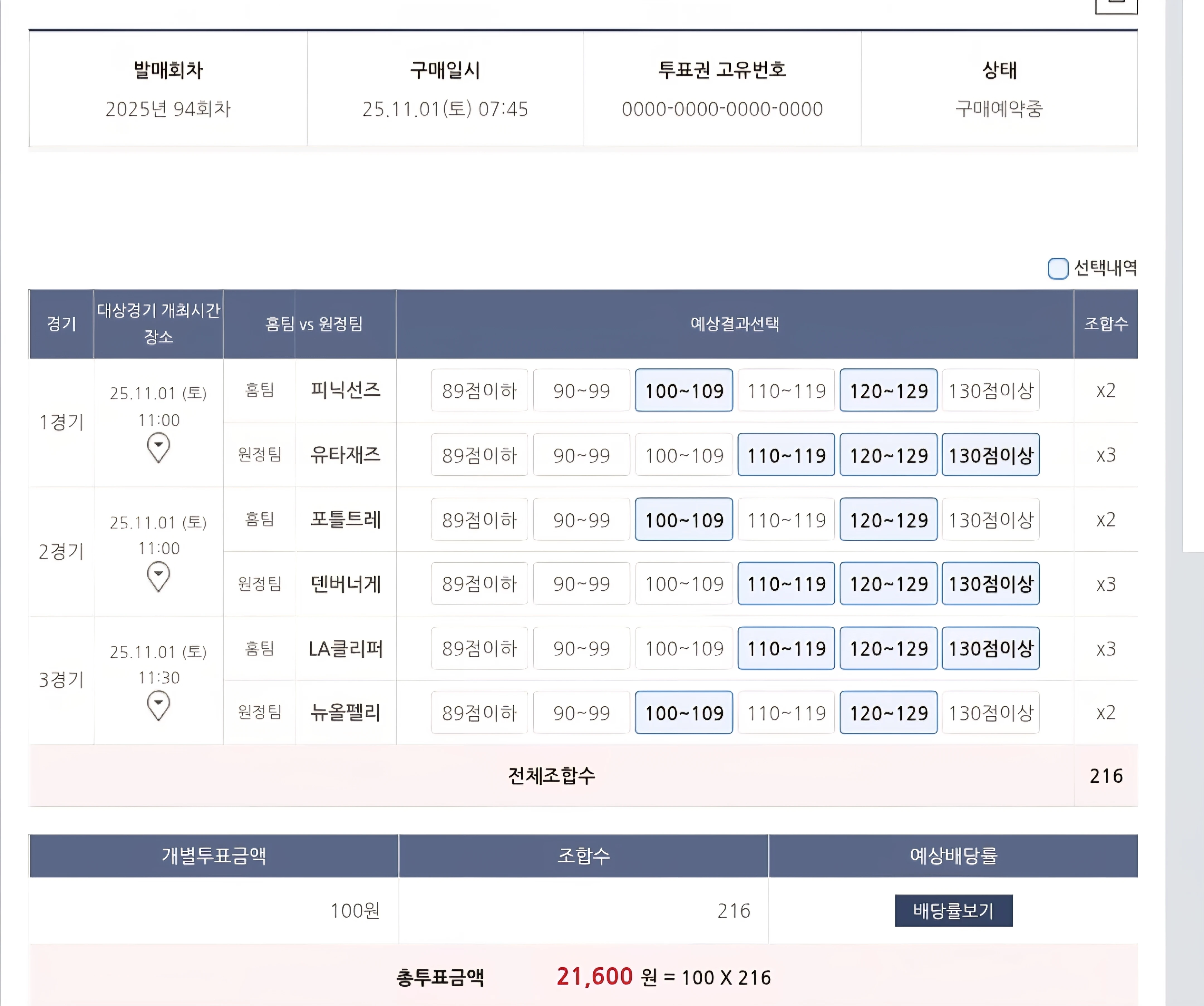
Task: Toggle 100~109 for 피닉선즈 home team
Action: point(683,391)
